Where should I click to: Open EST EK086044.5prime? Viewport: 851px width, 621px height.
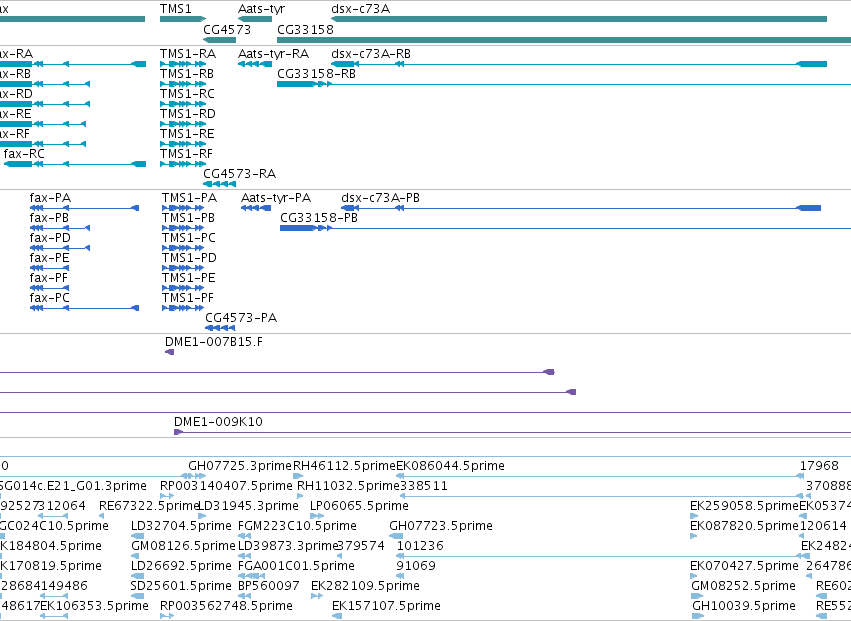(x=450, y=466)
